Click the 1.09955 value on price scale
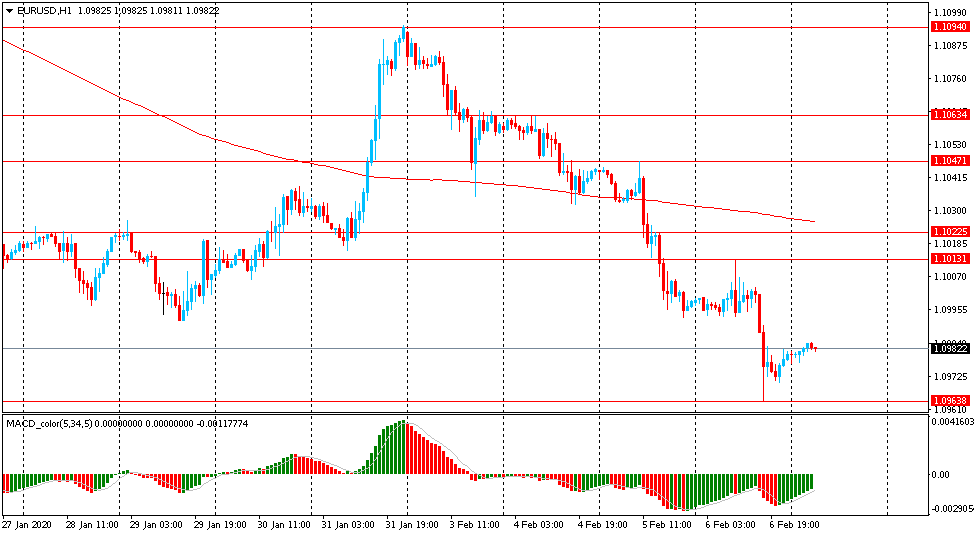 [x=950, y=309]
